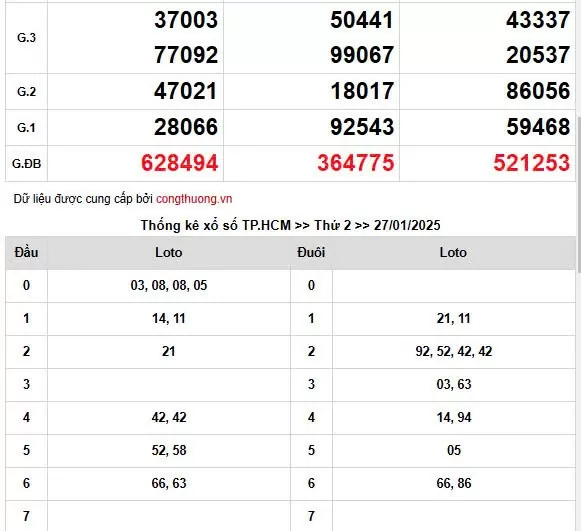Click the G.2 row label
This screenshot has width=581, height=531.
coord(26,92)
